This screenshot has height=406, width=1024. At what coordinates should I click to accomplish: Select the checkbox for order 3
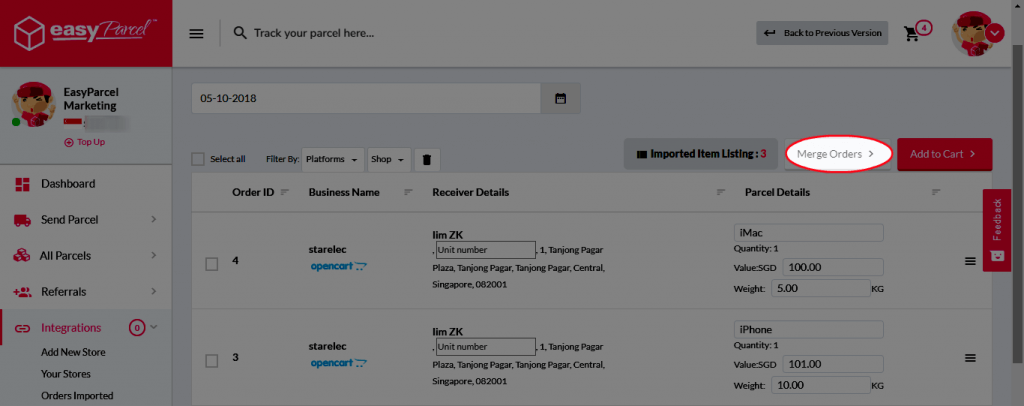pos(212,361)
